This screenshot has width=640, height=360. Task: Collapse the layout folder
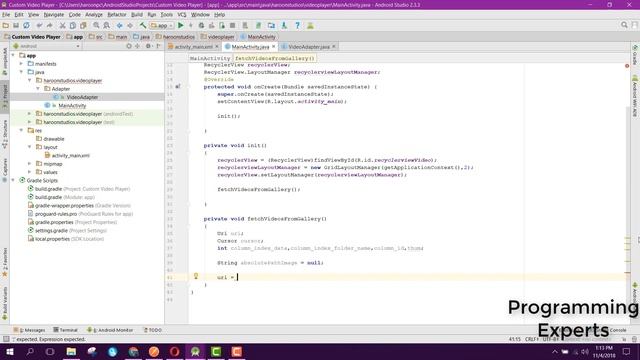point(30,147)
